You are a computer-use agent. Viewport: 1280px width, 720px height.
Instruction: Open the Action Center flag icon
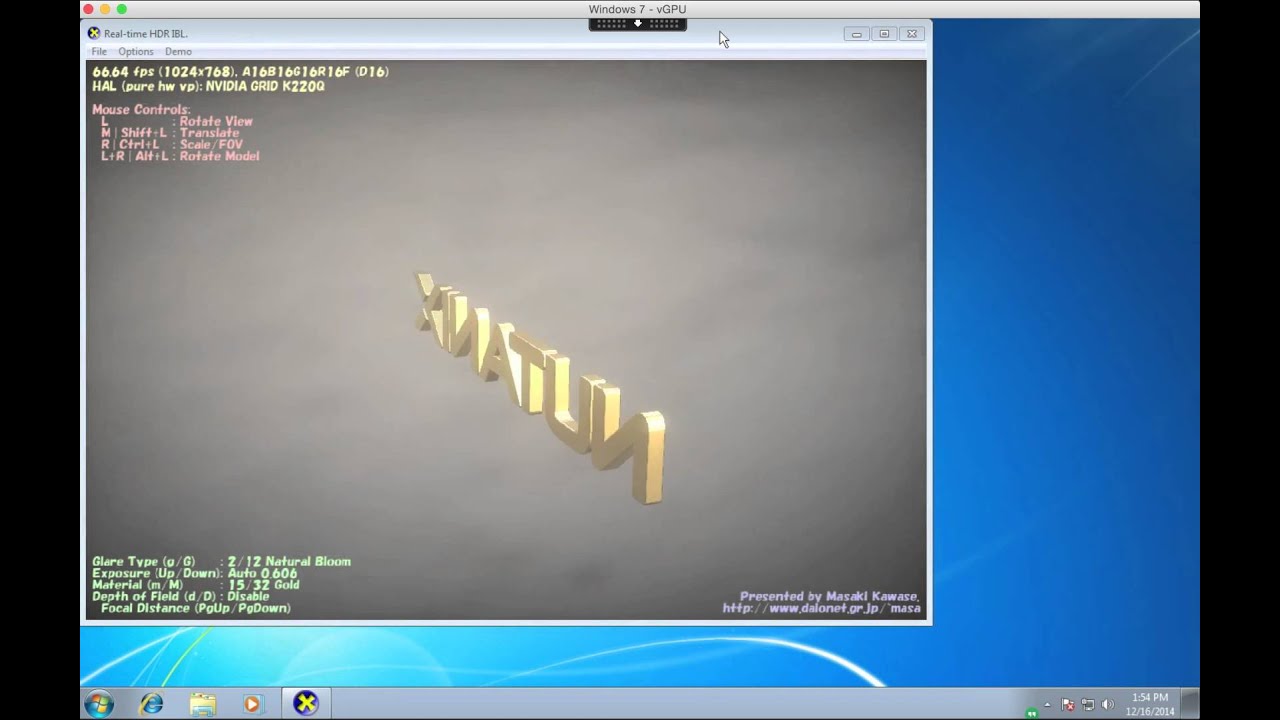coord(1068,704)
